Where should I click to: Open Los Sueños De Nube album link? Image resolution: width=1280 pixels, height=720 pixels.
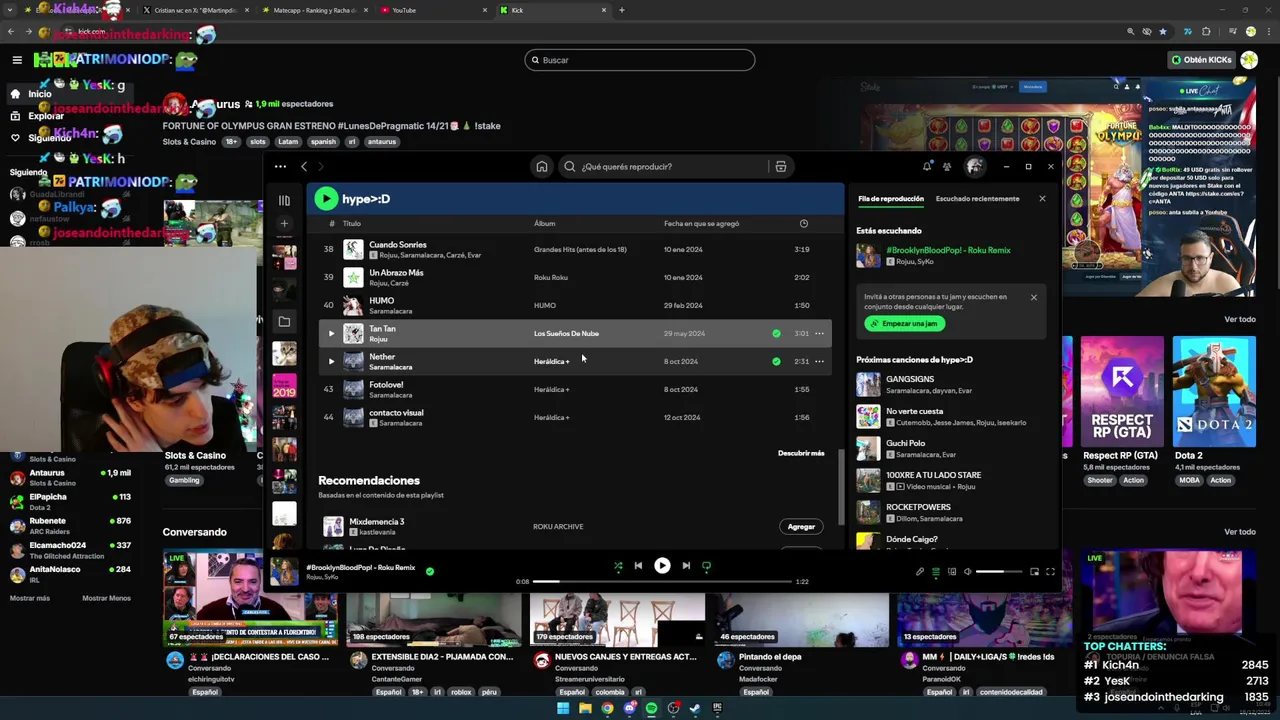coord(566,334)
